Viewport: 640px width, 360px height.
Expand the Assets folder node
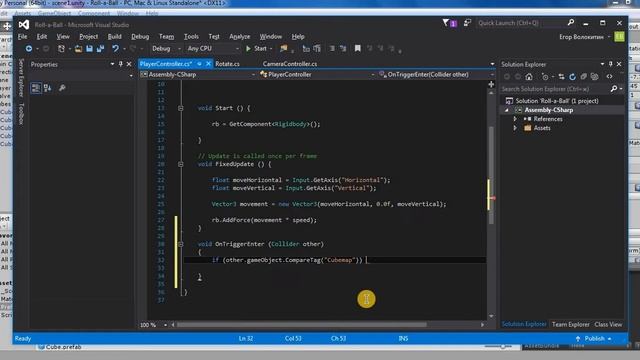(x=515, y=128)
